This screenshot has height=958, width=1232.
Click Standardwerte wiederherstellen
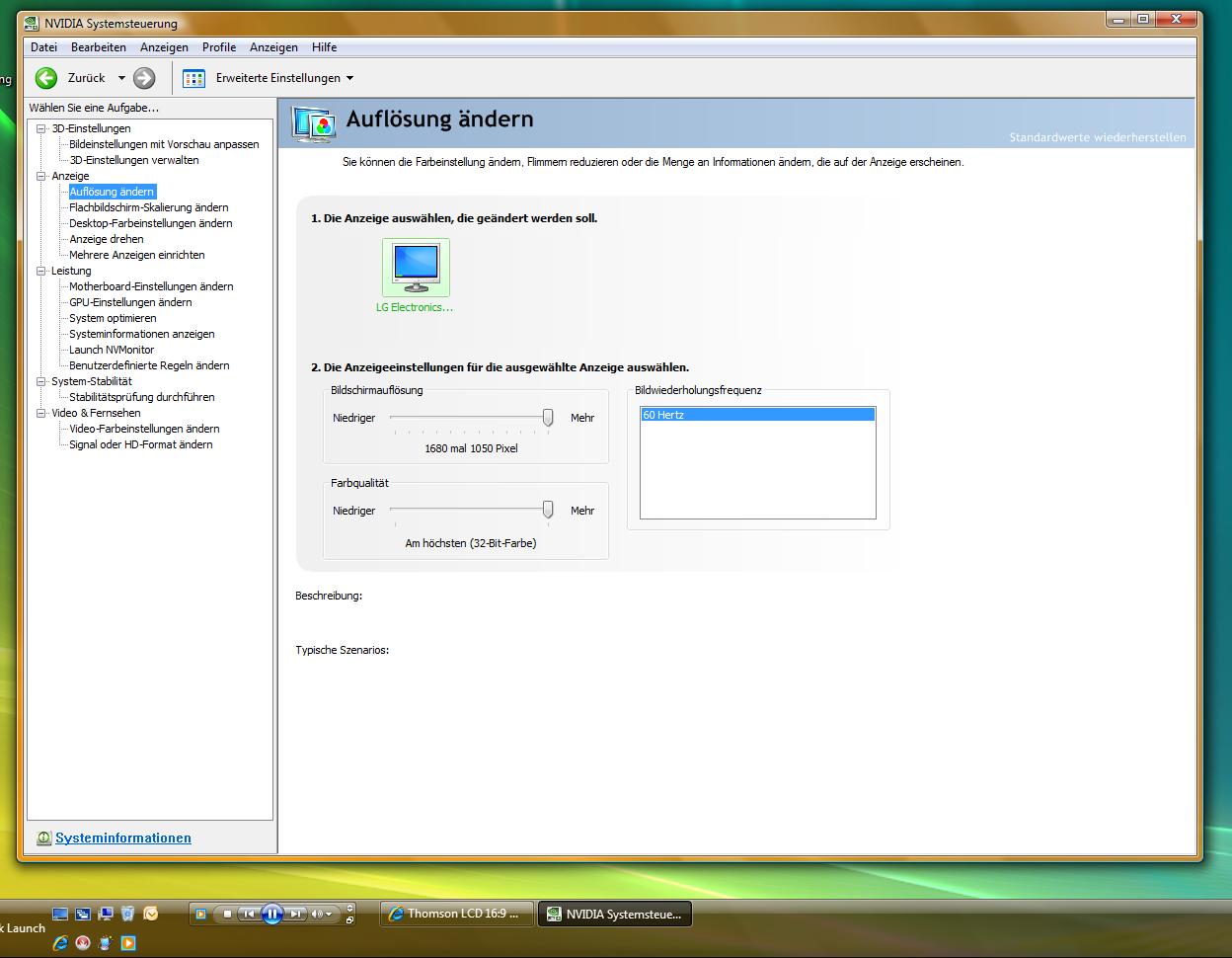point(1098,137)
